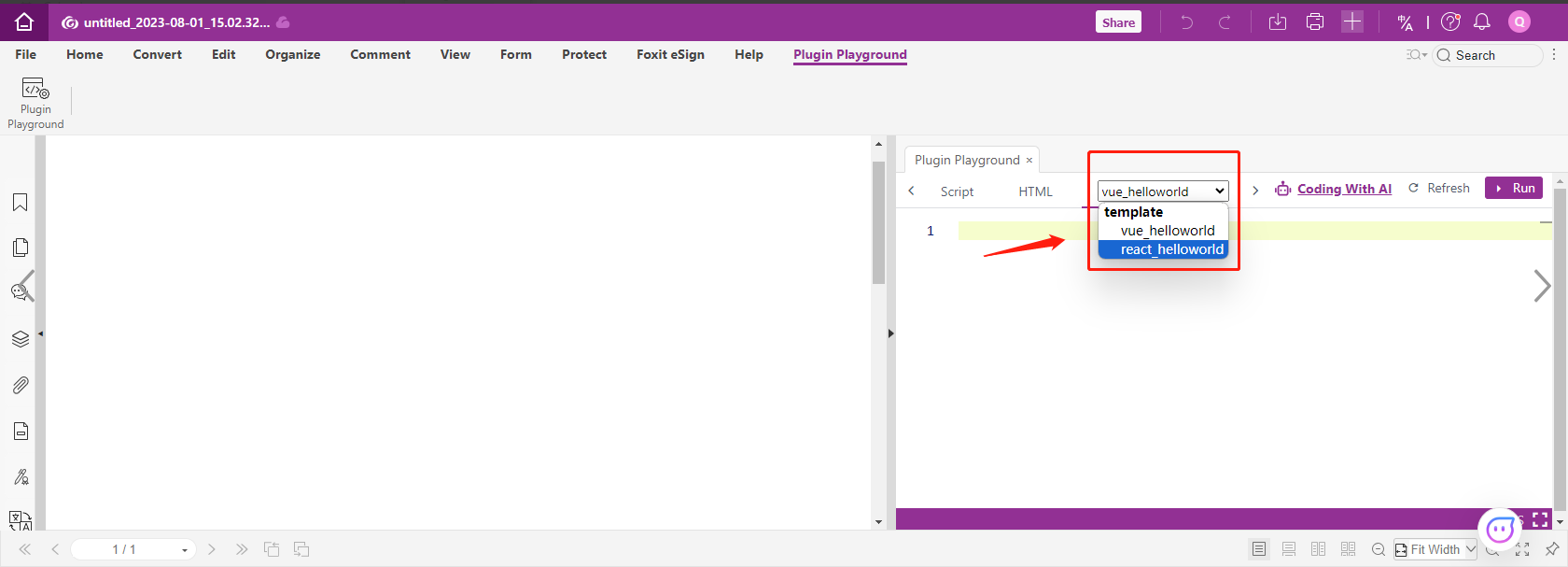Expand the page number dropdown

tap(184, 550)
